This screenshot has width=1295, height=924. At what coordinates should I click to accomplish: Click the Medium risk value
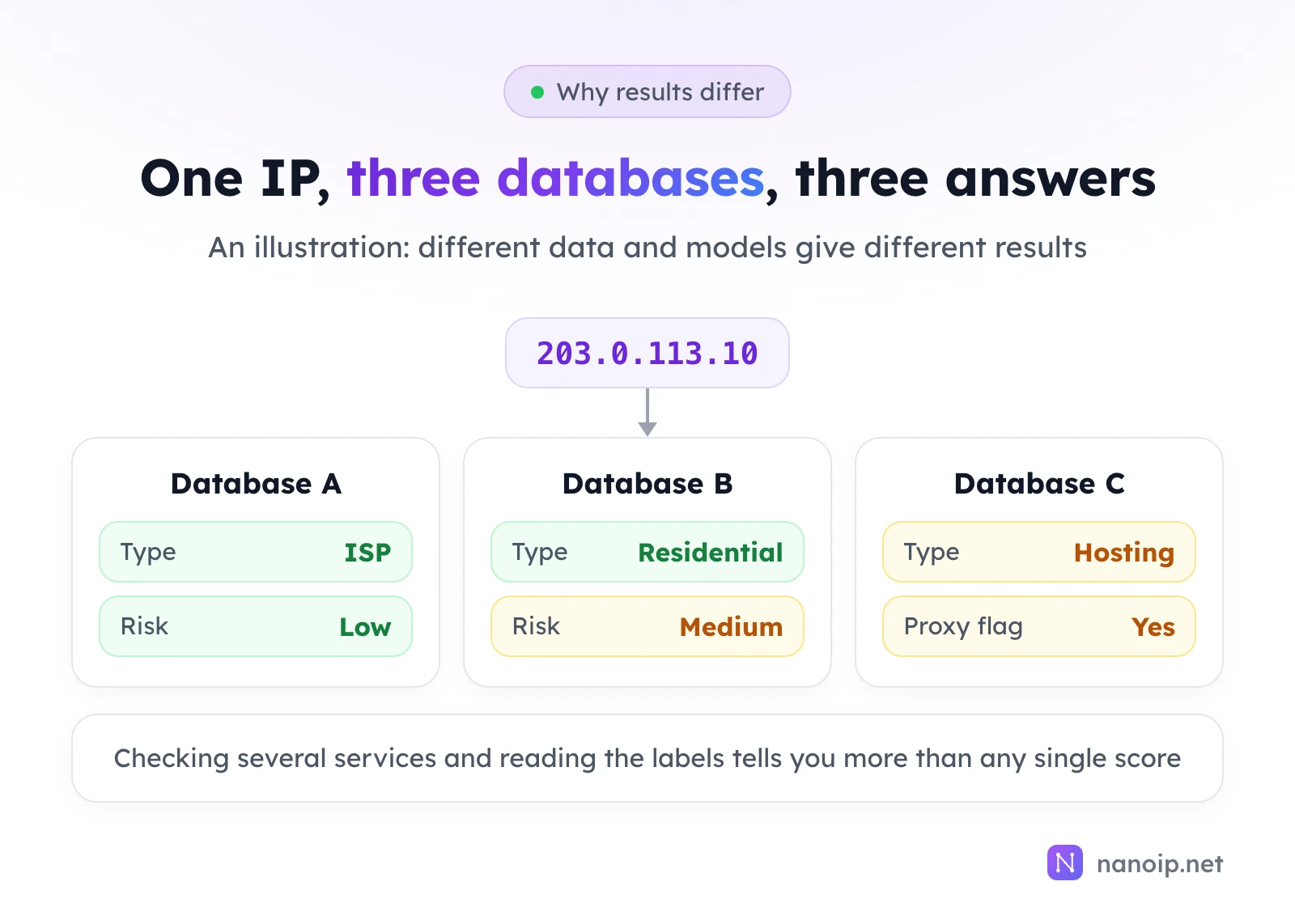tap(731, 627)
